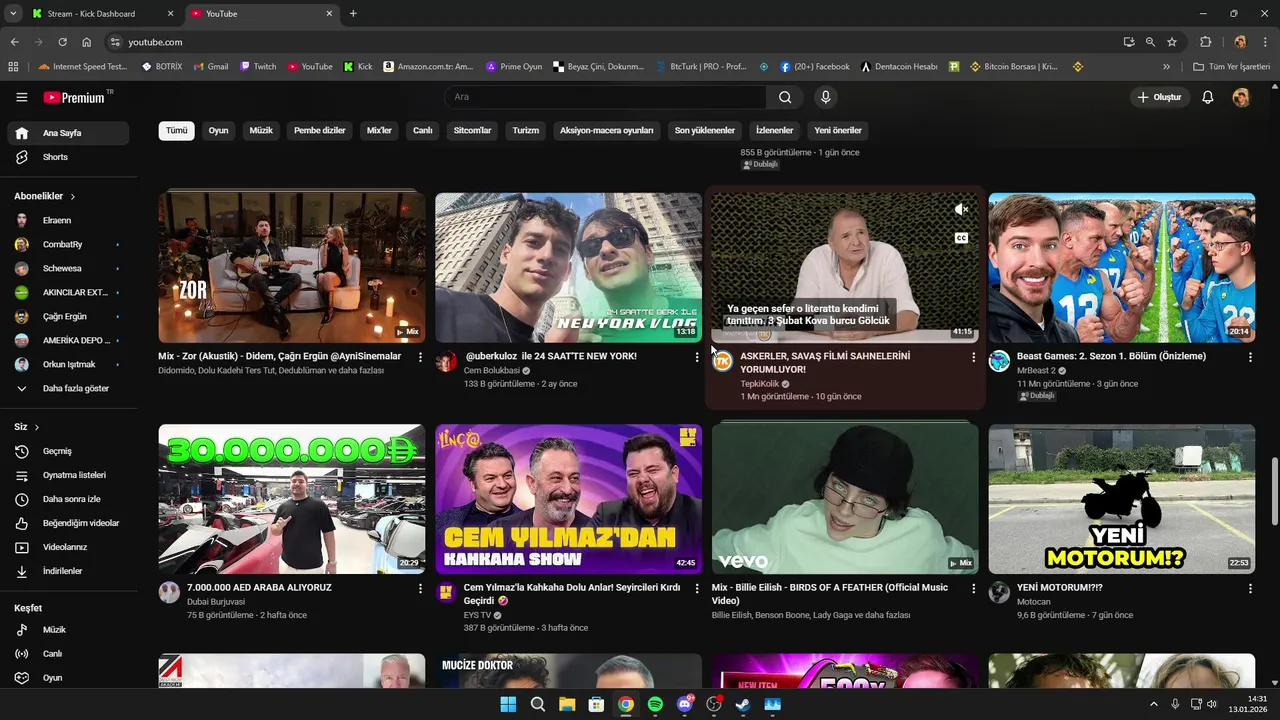The image size is (1280, 720).
Task: Click the browser address bar
Action: (610, 42)
